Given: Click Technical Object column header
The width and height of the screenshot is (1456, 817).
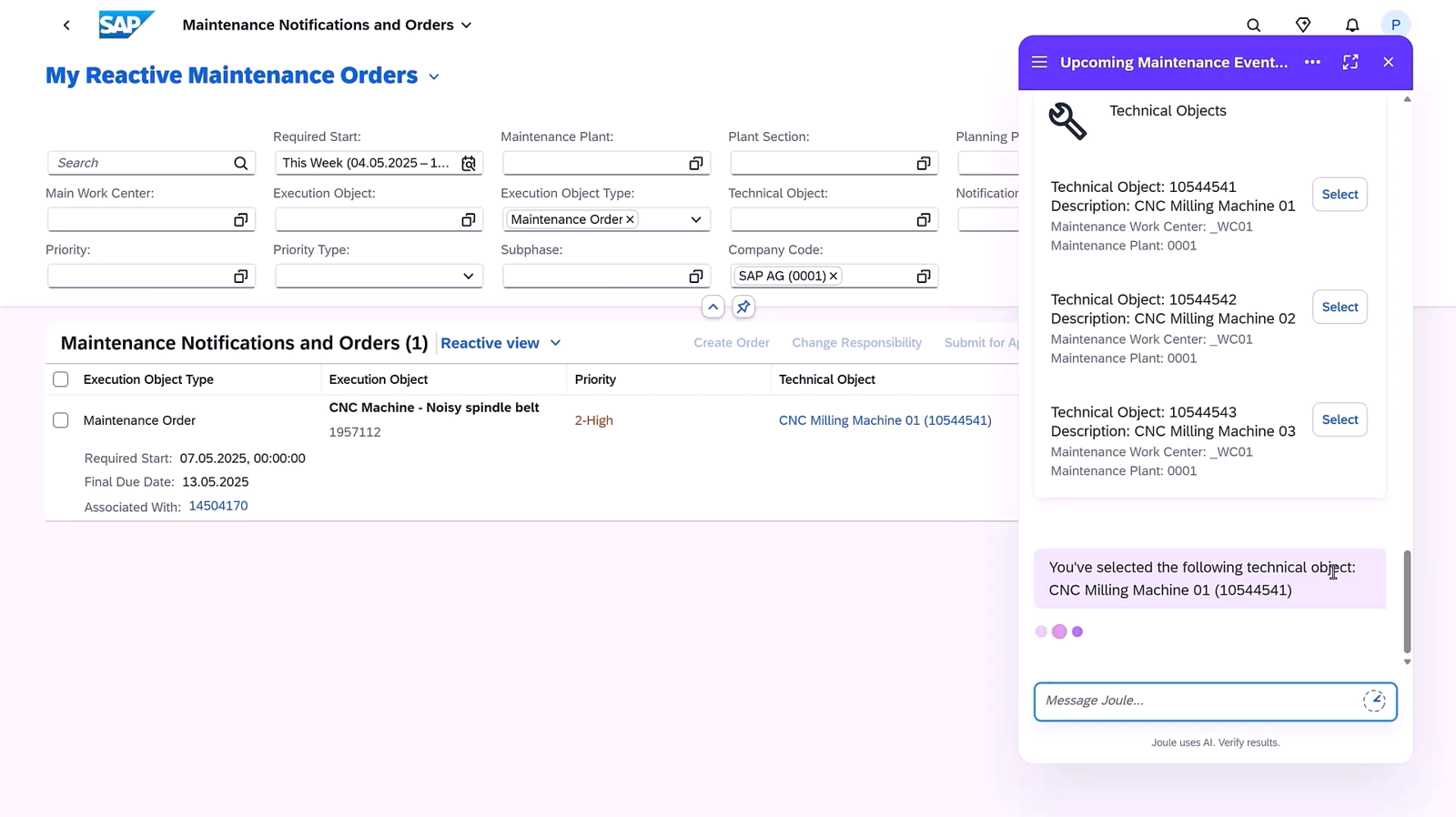Looking at the screenshot, I should 827,379.
